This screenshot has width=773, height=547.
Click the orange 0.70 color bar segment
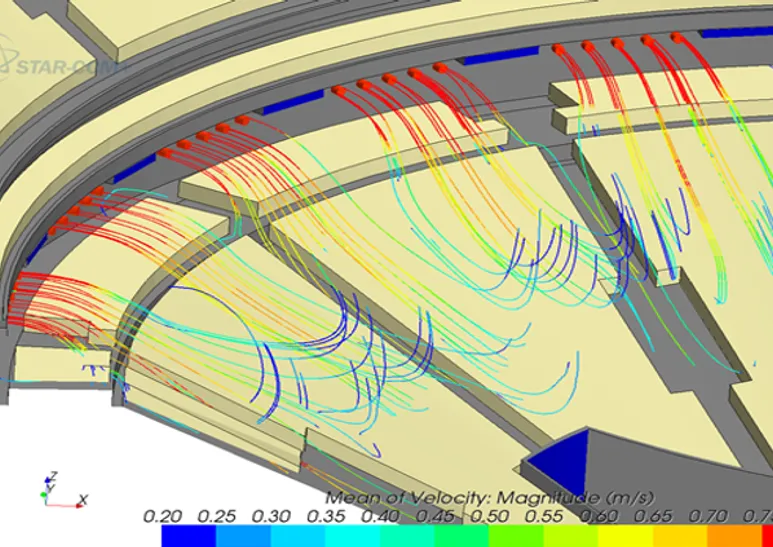click(735, 536)
